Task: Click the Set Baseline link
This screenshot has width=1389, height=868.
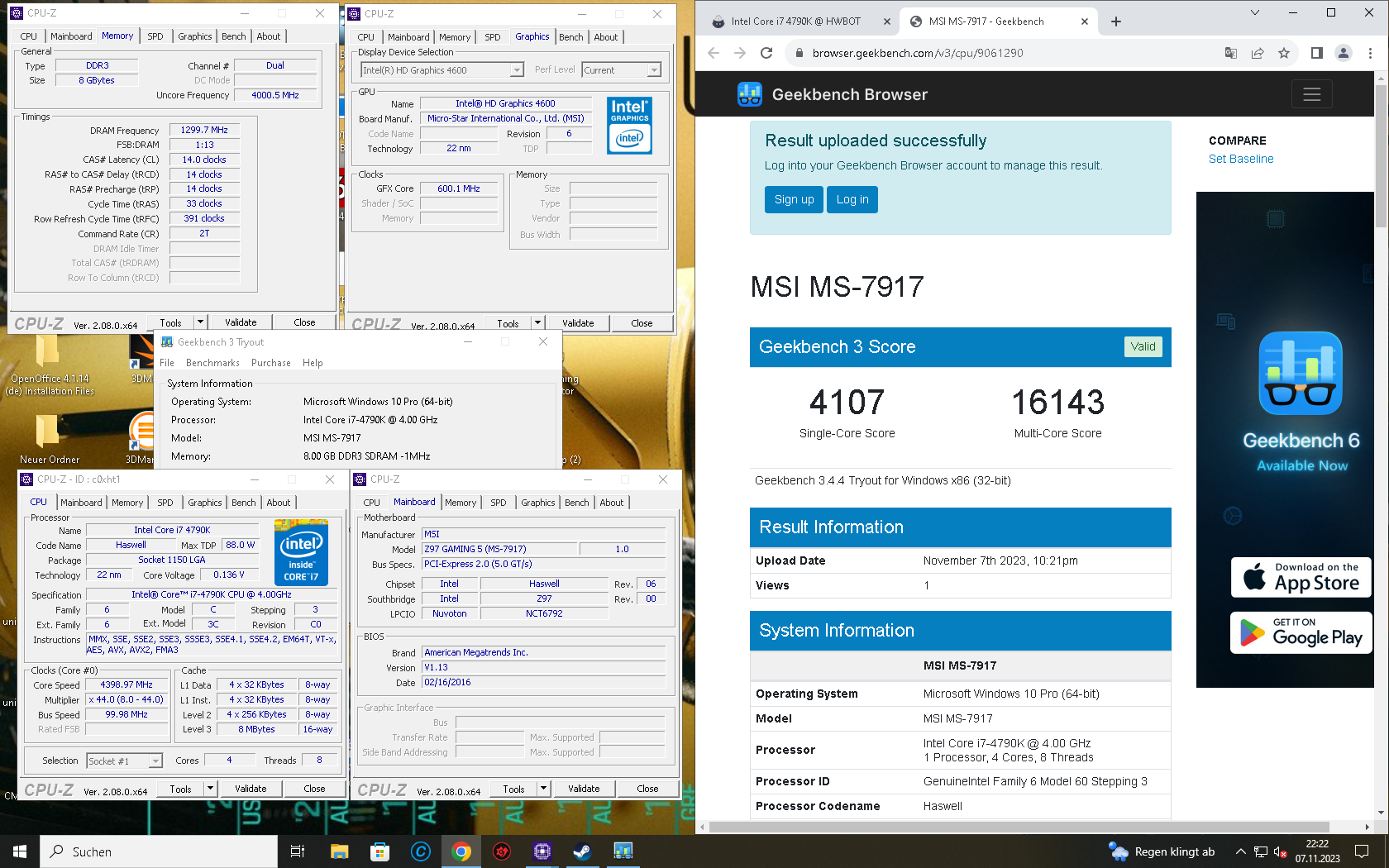Action: click(1241, 159)
